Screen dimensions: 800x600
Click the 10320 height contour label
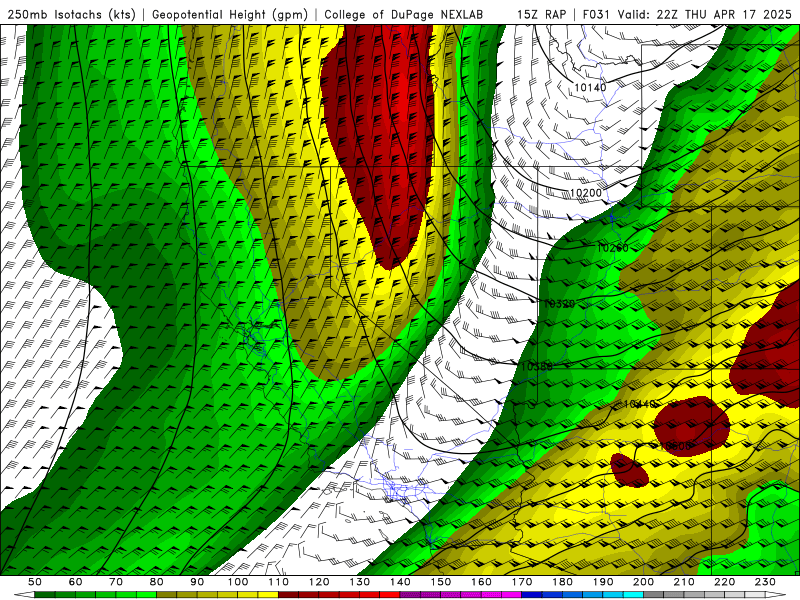(559, 304)
